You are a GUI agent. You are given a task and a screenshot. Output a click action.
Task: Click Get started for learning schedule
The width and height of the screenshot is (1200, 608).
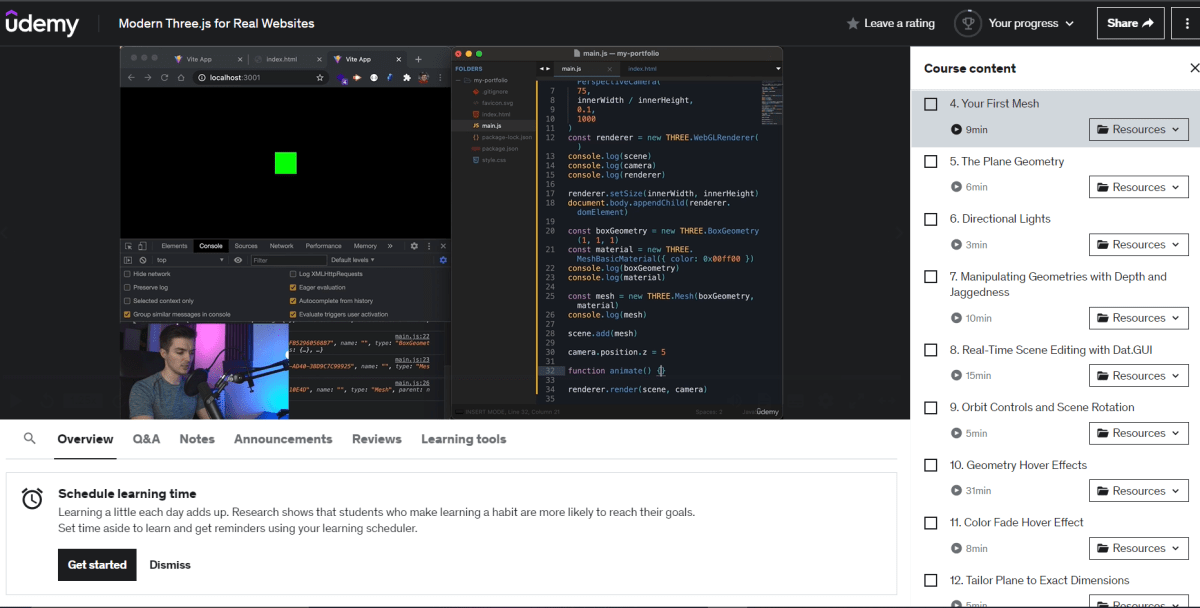pyautogui.click(x=97, y=565)
